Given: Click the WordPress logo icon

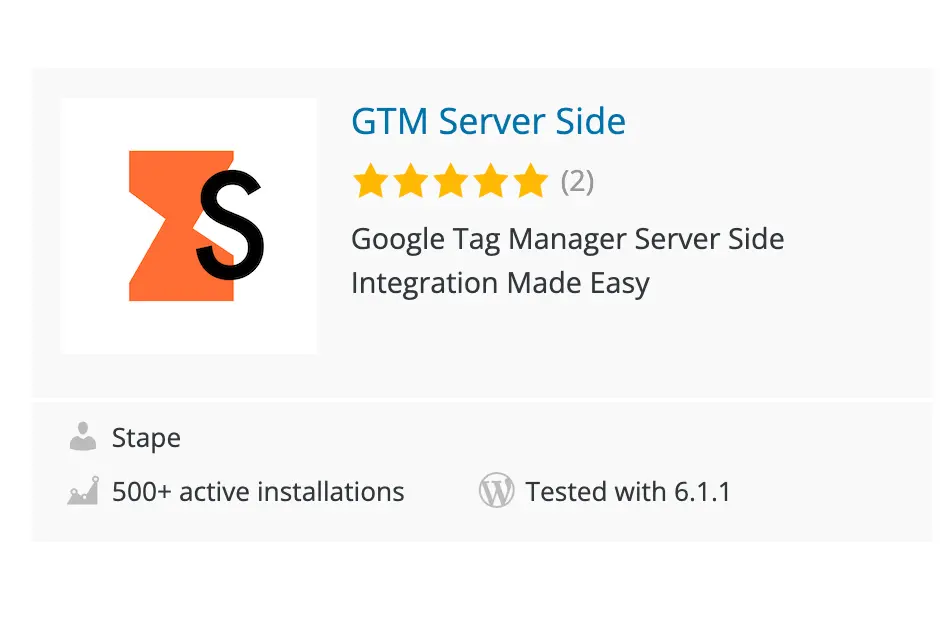Looking at the screenshot, I should (496, 490).
